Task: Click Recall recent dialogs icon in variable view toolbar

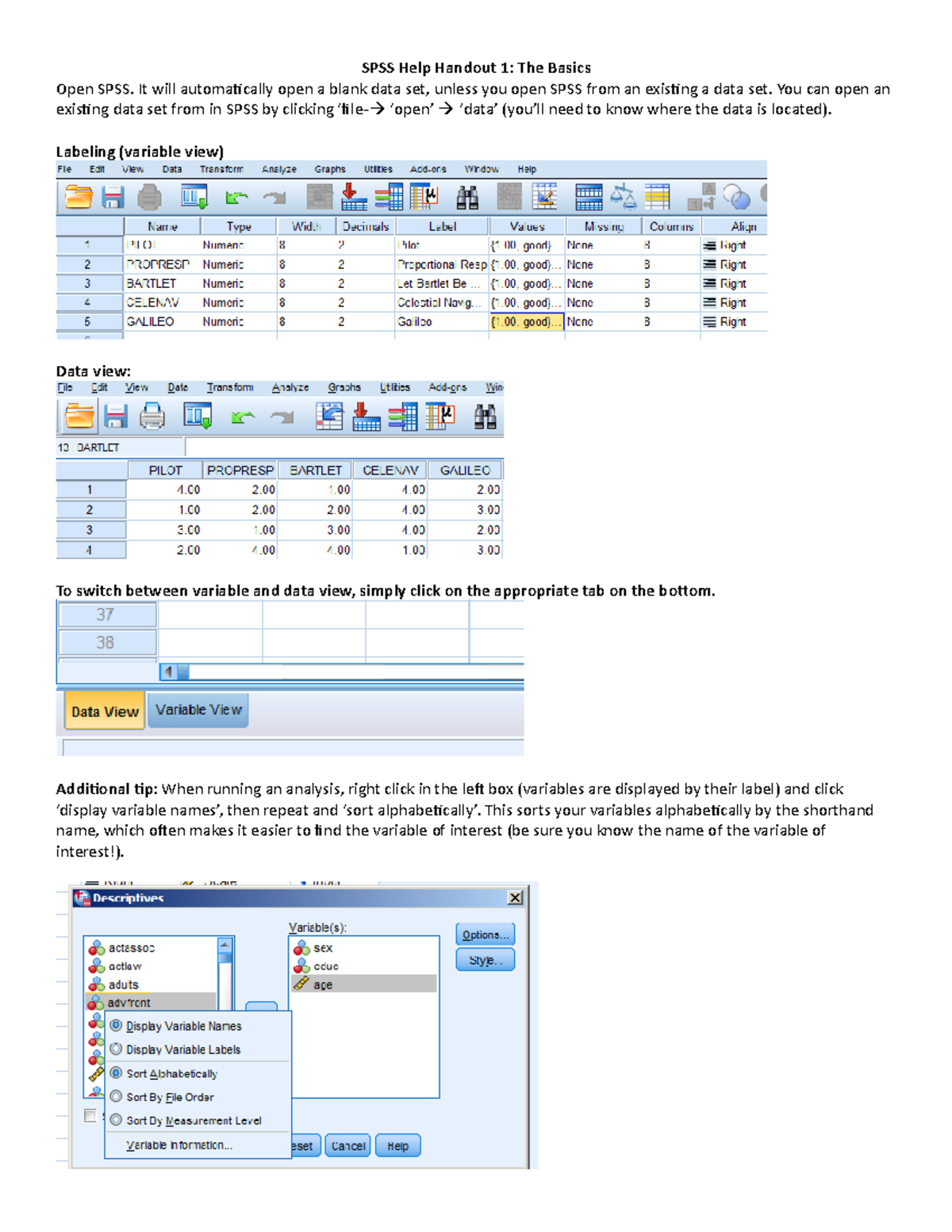Action: pyautogui.click(x=194, y=197)
